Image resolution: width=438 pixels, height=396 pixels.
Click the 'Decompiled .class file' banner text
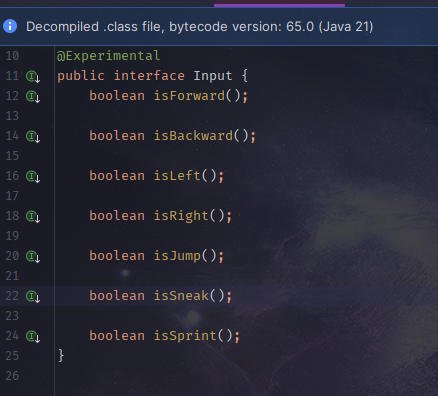coord(95,27)
